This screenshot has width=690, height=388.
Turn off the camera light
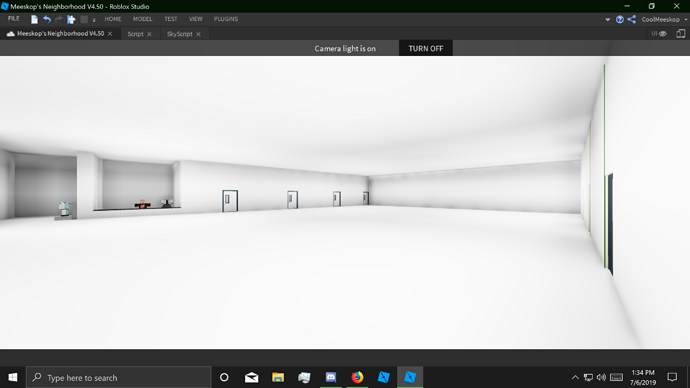point(426,48)
